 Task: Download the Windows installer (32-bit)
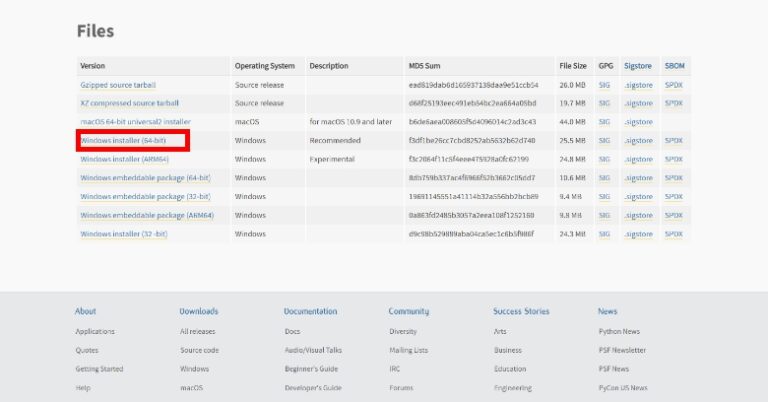click(124, 234)
